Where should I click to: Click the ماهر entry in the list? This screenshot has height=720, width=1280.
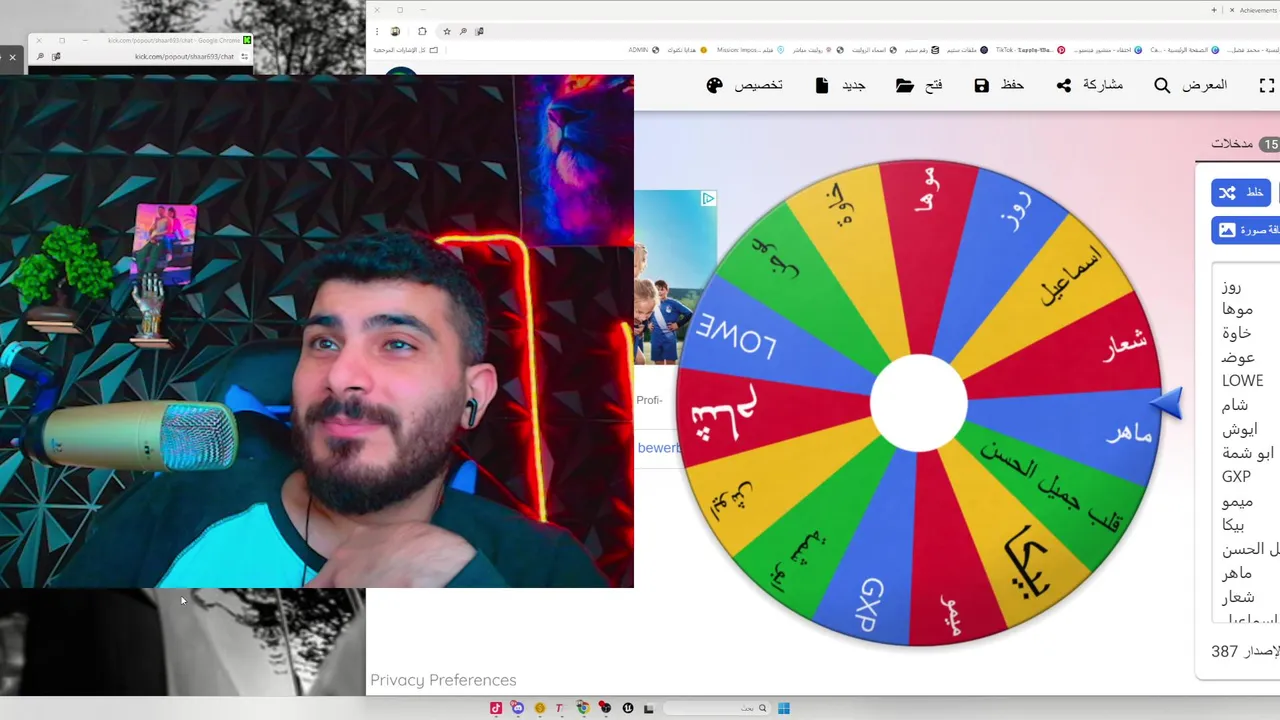click(x=1237, y=573)
